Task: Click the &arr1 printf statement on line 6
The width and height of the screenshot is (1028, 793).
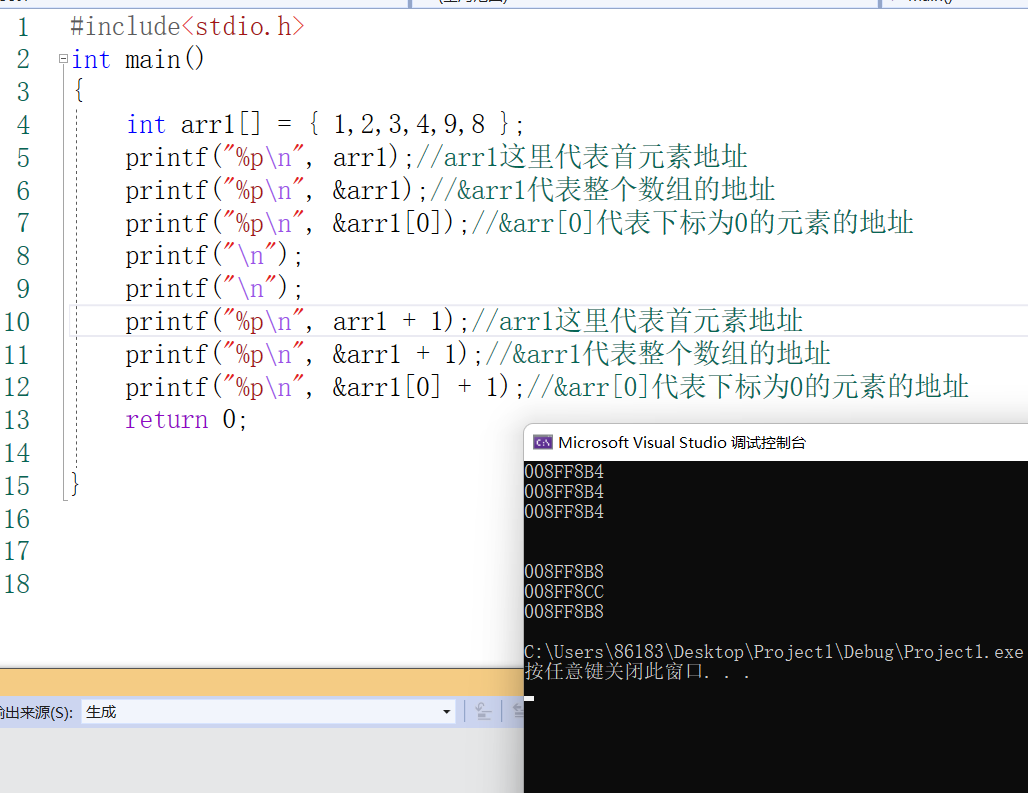Action: (276, 191)
